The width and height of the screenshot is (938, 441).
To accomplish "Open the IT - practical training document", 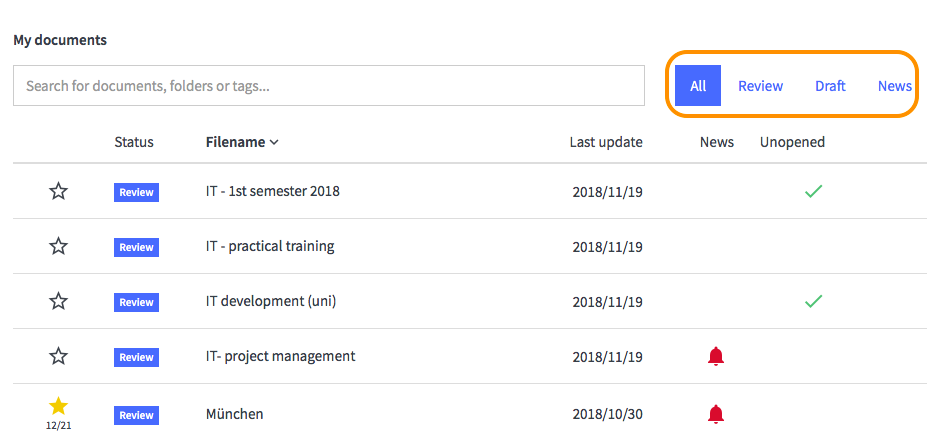I will point(270,246).
